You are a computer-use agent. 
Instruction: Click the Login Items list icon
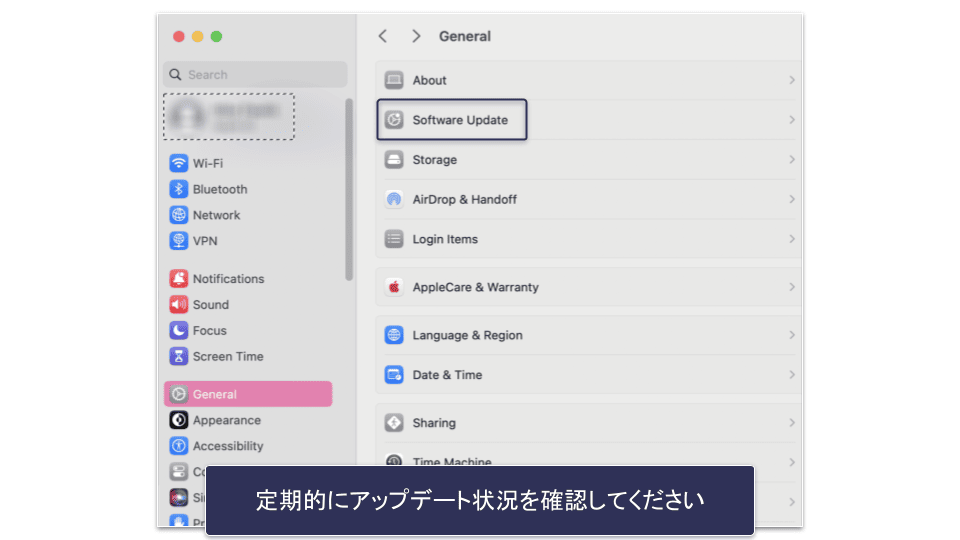(394, 239)
